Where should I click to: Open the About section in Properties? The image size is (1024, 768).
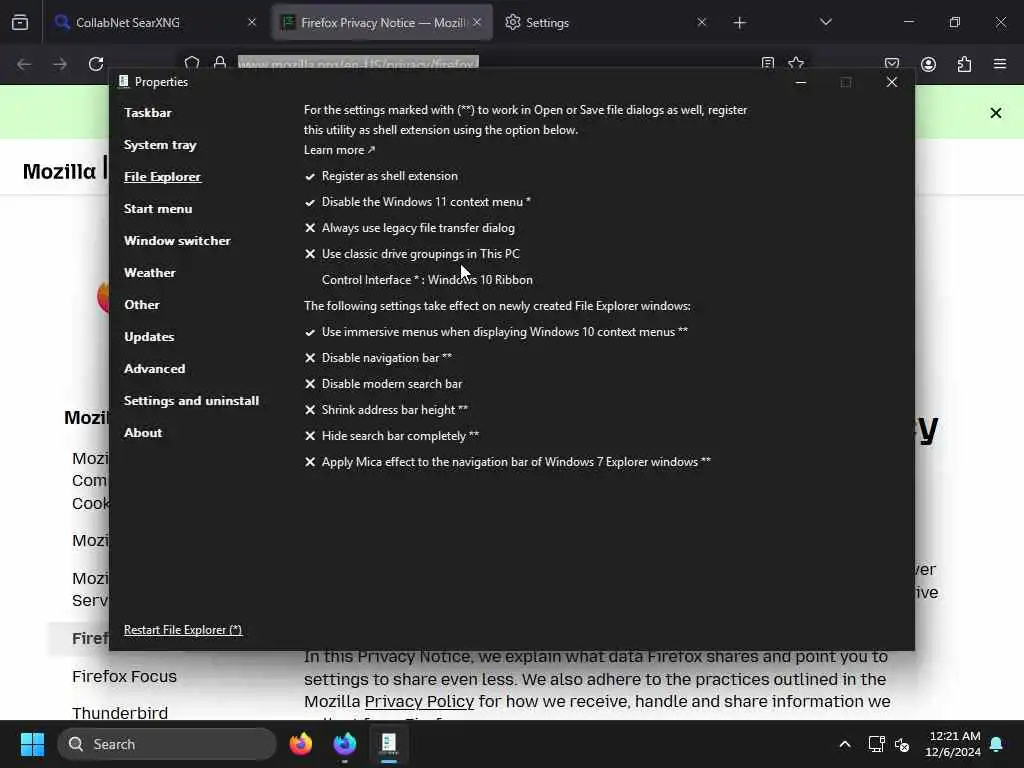(x=143, y=432)
